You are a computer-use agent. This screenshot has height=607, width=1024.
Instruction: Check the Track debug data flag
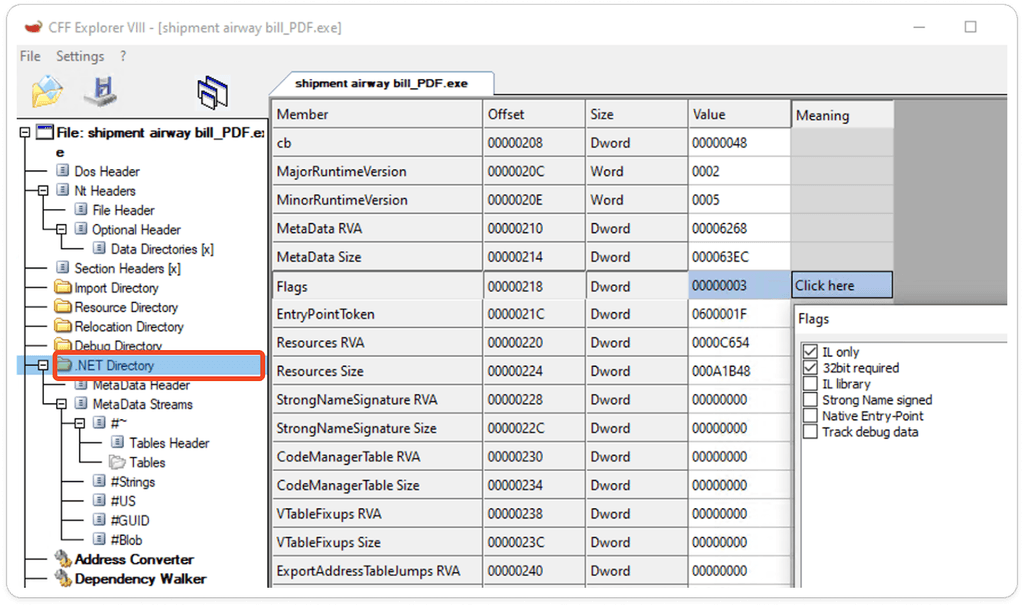pos(810,432)
